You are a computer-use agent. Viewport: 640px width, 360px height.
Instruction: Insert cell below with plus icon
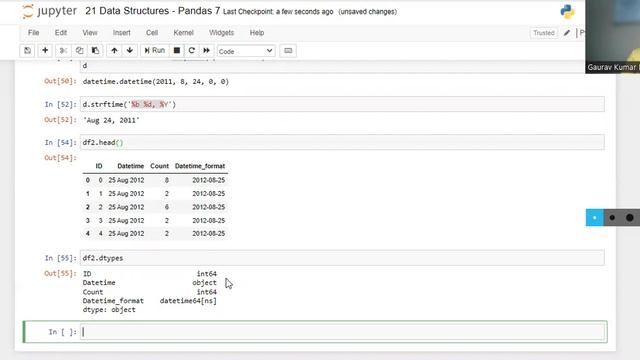(x=45, y=51)
